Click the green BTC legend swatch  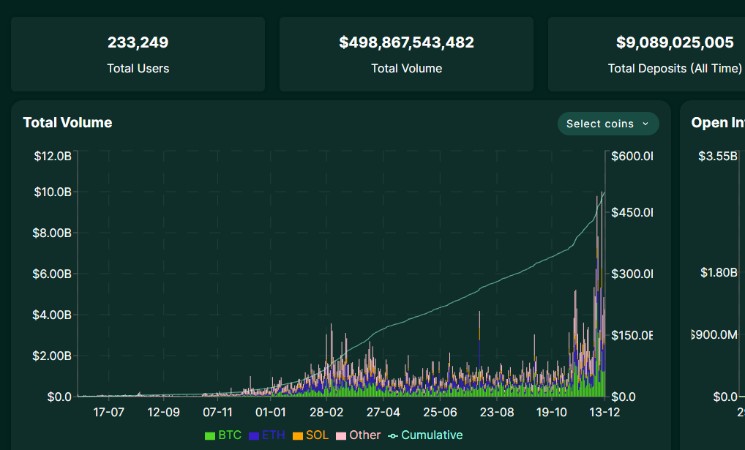tap(210, 436)
